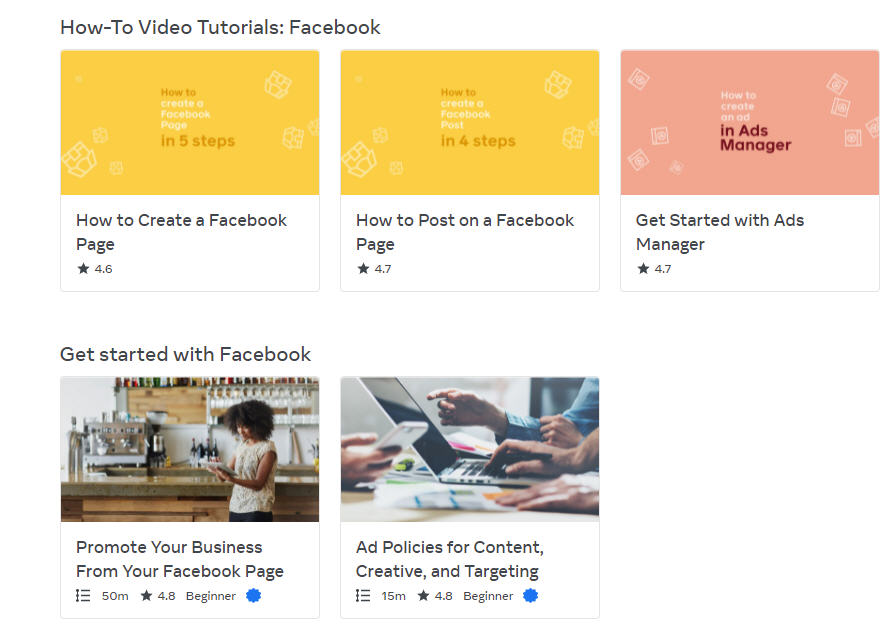Click the star icon beside 4.8 on Promote card
895x641 pixels.
[x=146, y=595]
